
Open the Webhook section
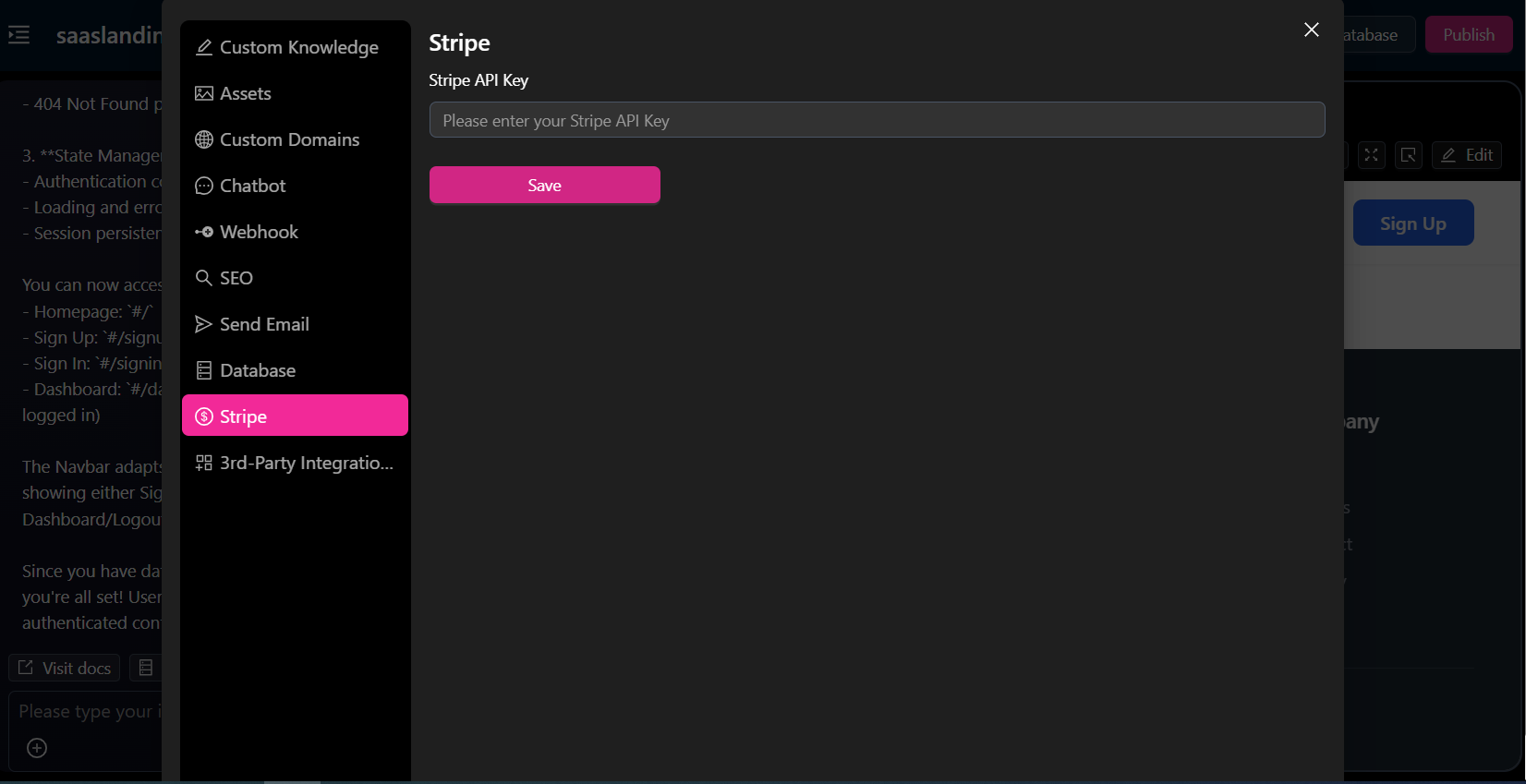295,232
